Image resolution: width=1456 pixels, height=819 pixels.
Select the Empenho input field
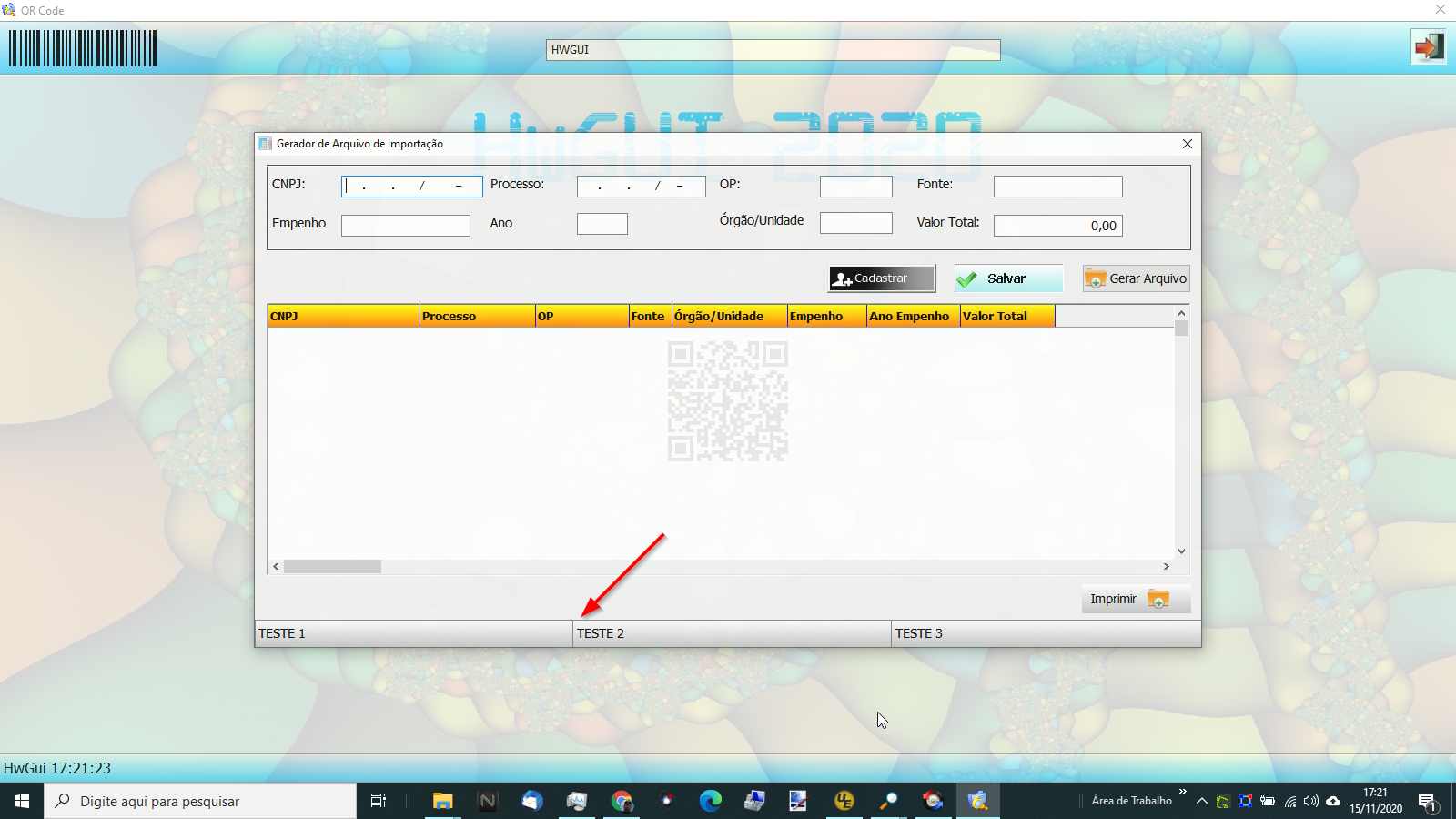click(x=406, y=226)
